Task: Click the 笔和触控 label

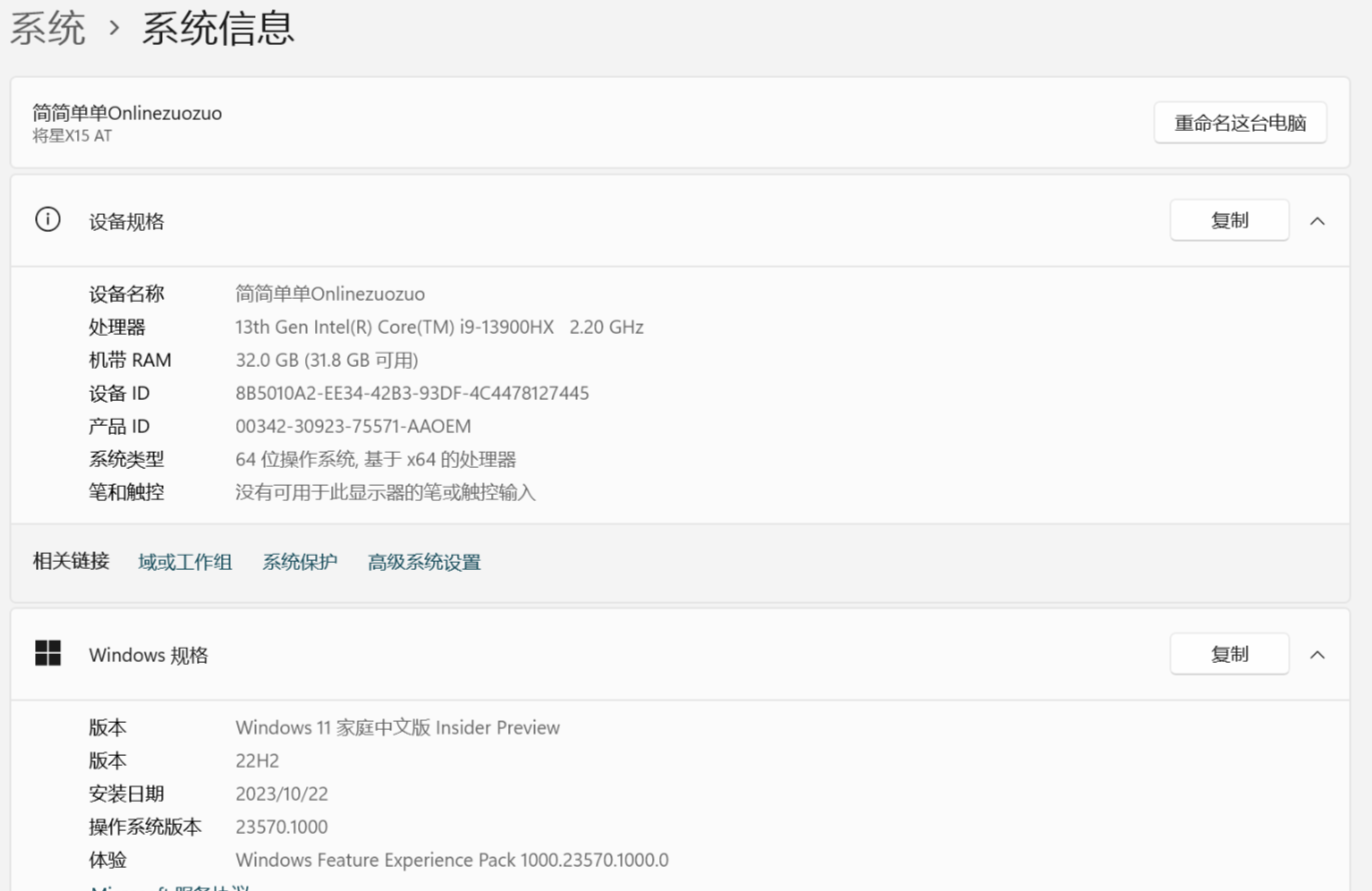Action: tap(127, 492)
